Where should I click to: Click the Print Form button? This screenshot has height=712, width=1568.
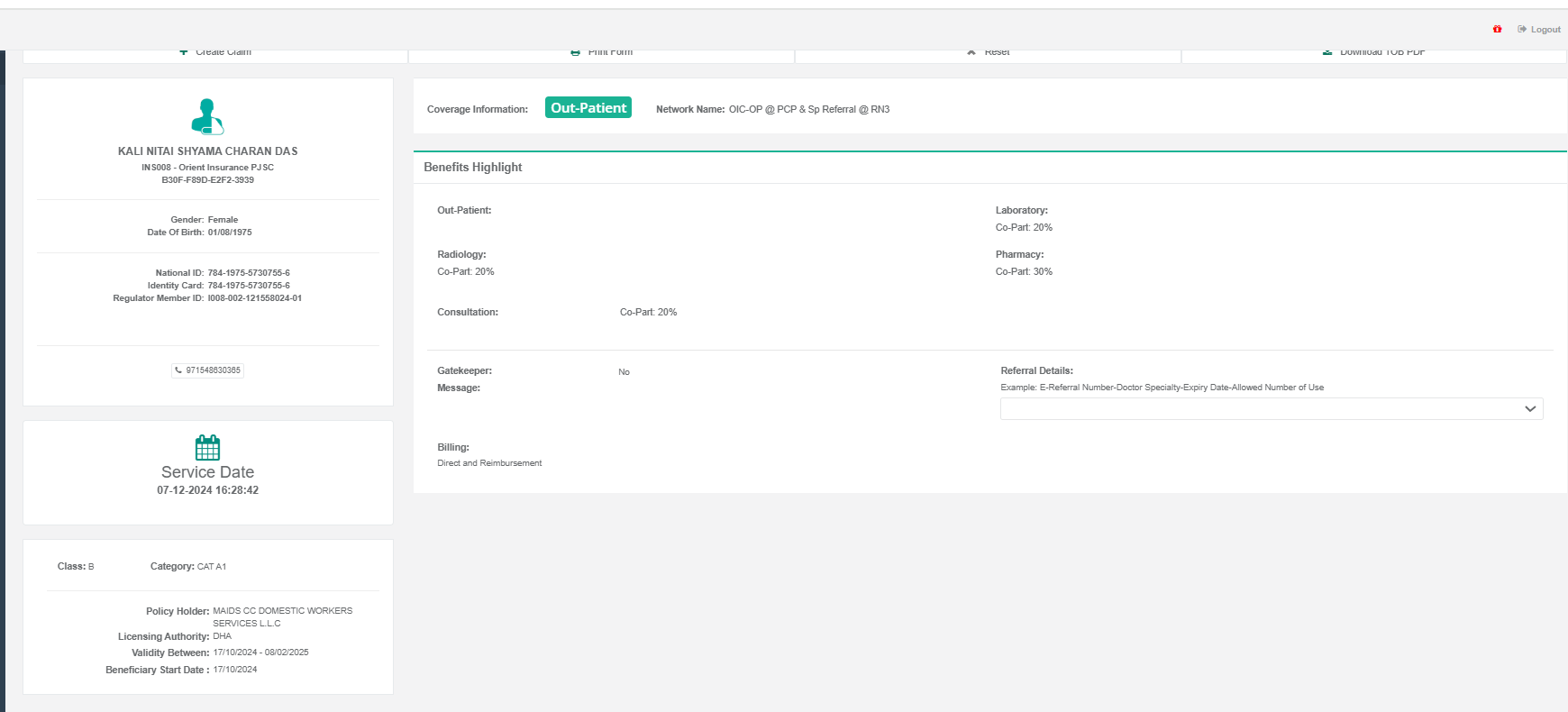601,54
